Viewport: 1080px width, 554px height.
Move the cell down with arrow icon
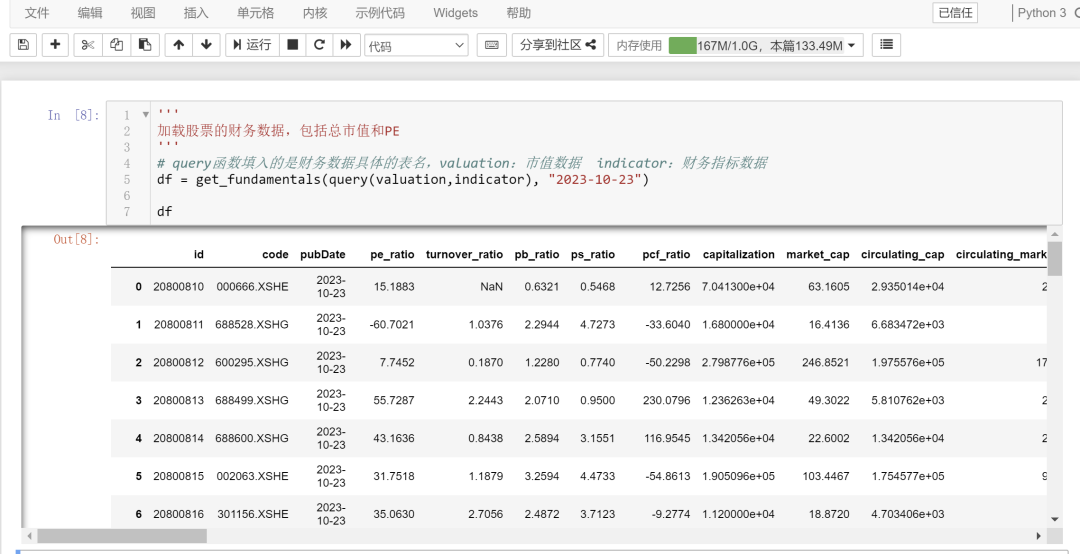(206, 45)
